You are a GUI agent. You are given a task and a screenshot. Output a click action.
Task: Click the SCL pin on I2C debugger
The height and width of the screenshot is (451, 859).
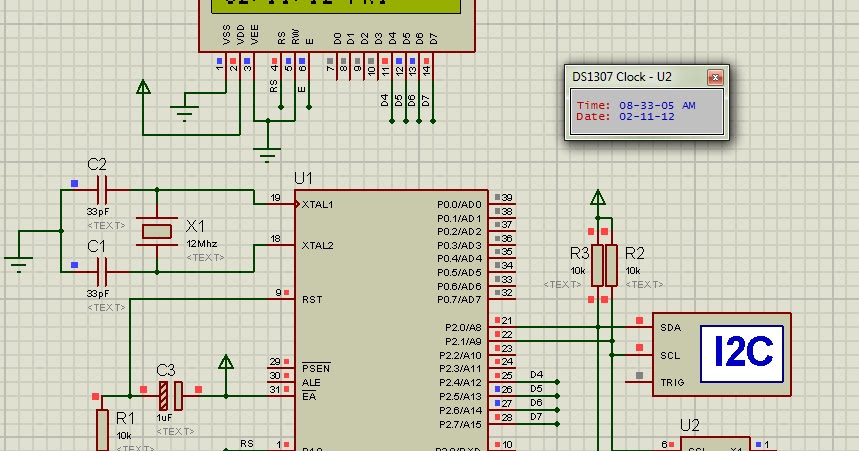click(x=671, y=355)
